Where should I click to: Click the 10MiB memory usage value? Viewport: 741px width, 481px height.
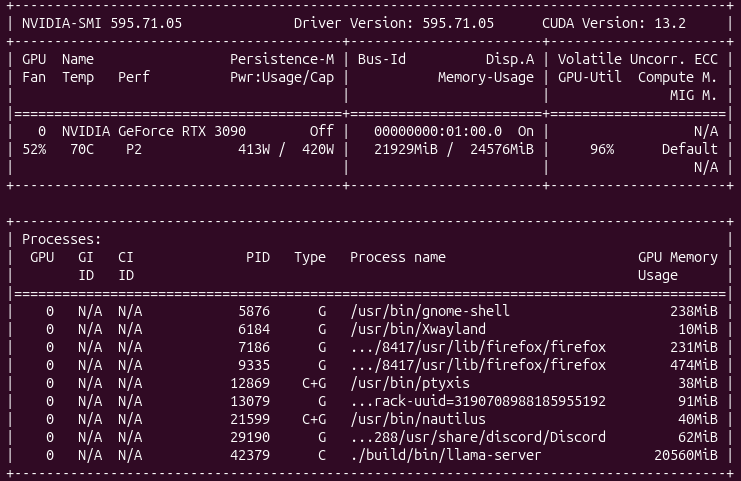pyautogui.click(x=698, y=329)
